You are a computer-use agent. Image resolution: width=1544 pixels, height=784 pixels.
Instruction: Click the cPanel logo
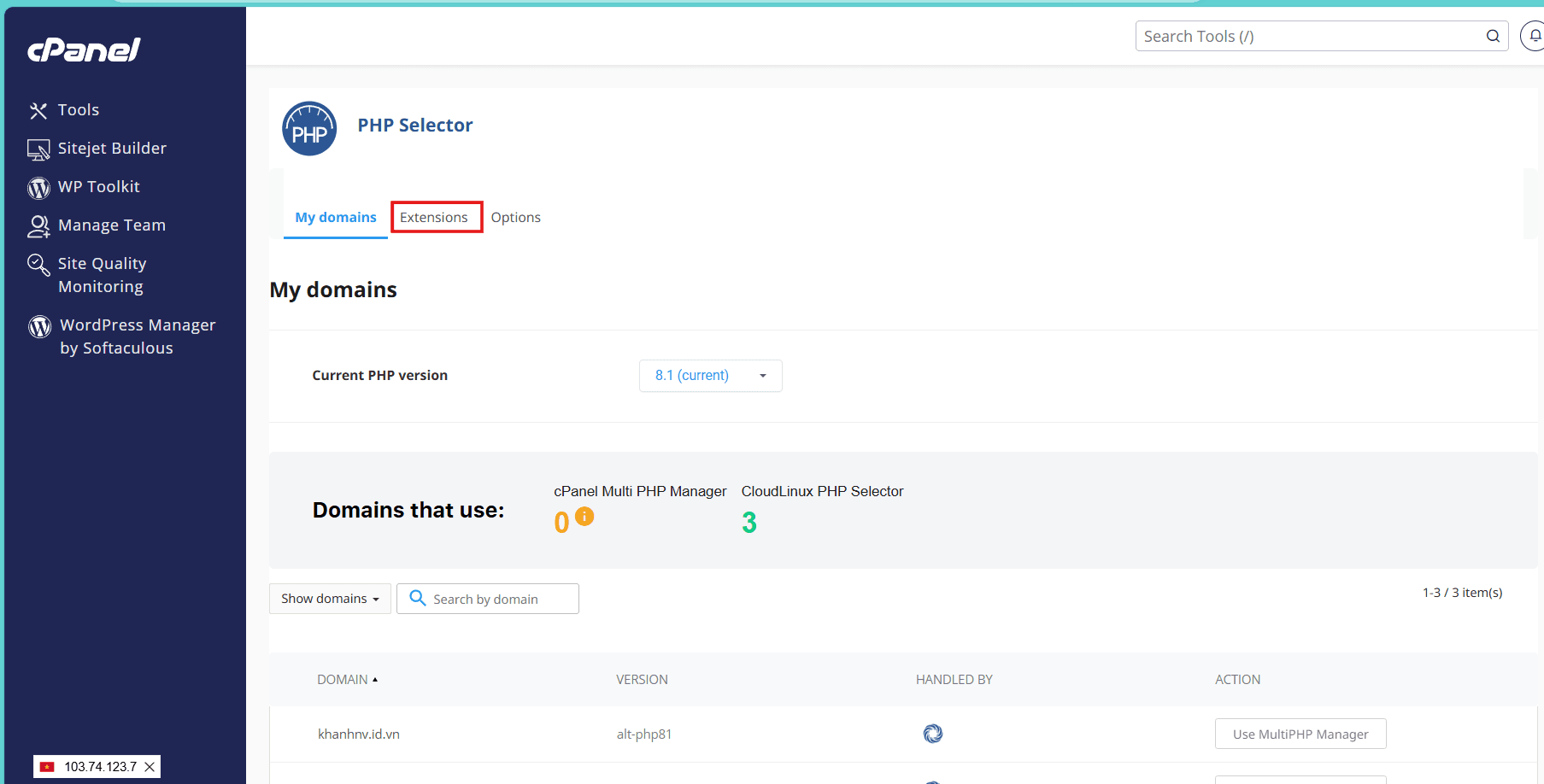(84, 50)
